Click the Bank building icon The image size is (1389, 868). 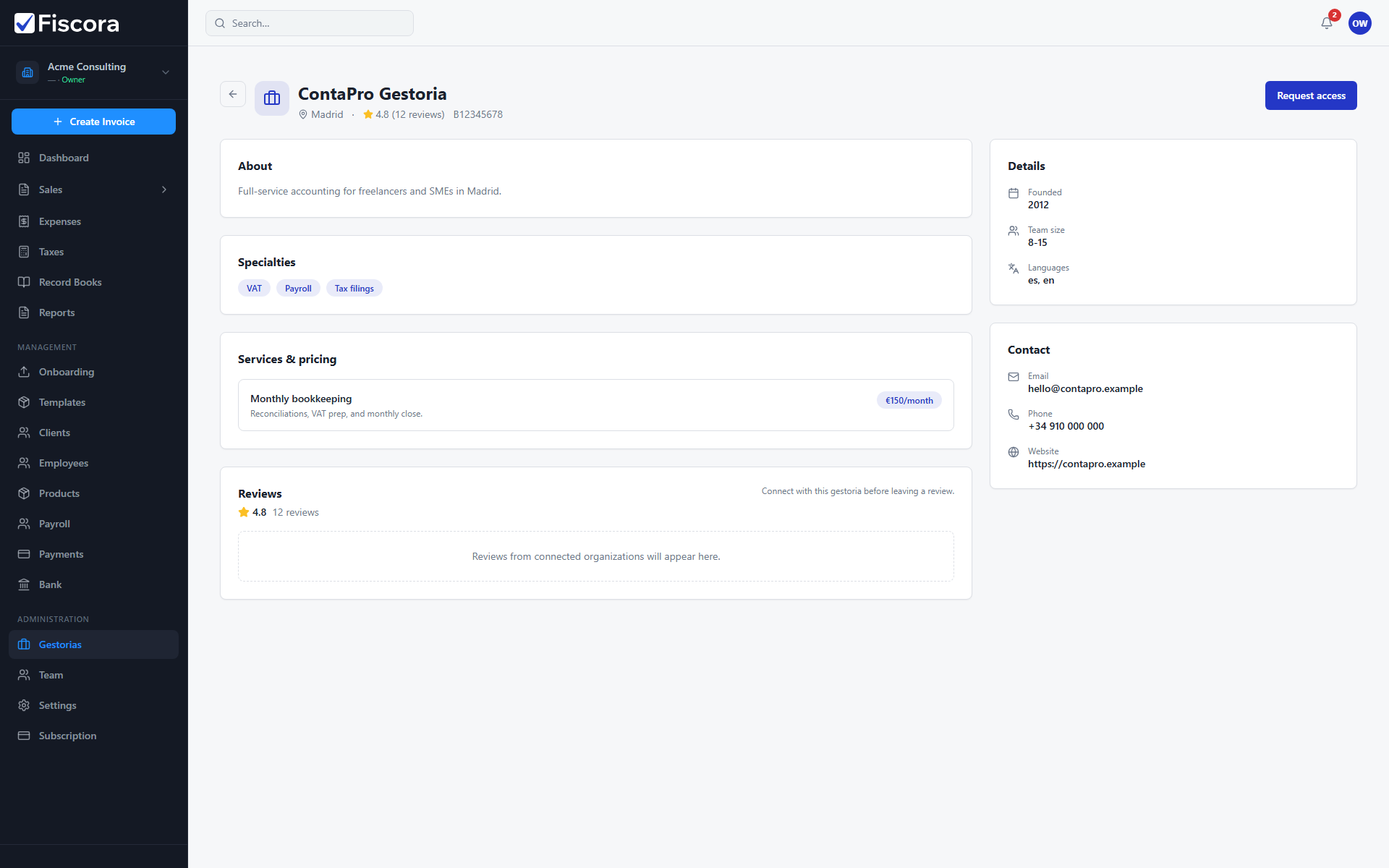point(24,584)
